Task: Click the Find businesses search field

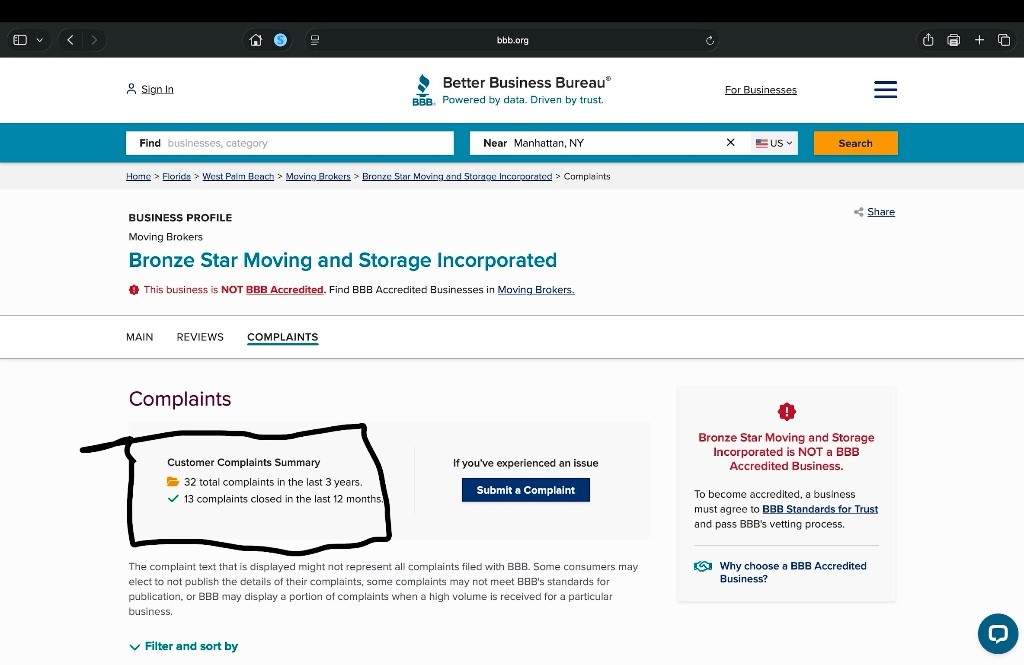Action: click(290, 143)
